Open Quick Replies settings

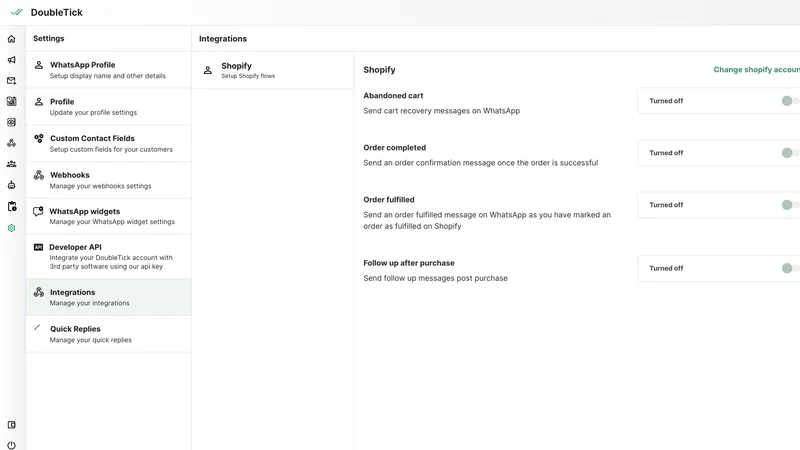tap(109, 334)
